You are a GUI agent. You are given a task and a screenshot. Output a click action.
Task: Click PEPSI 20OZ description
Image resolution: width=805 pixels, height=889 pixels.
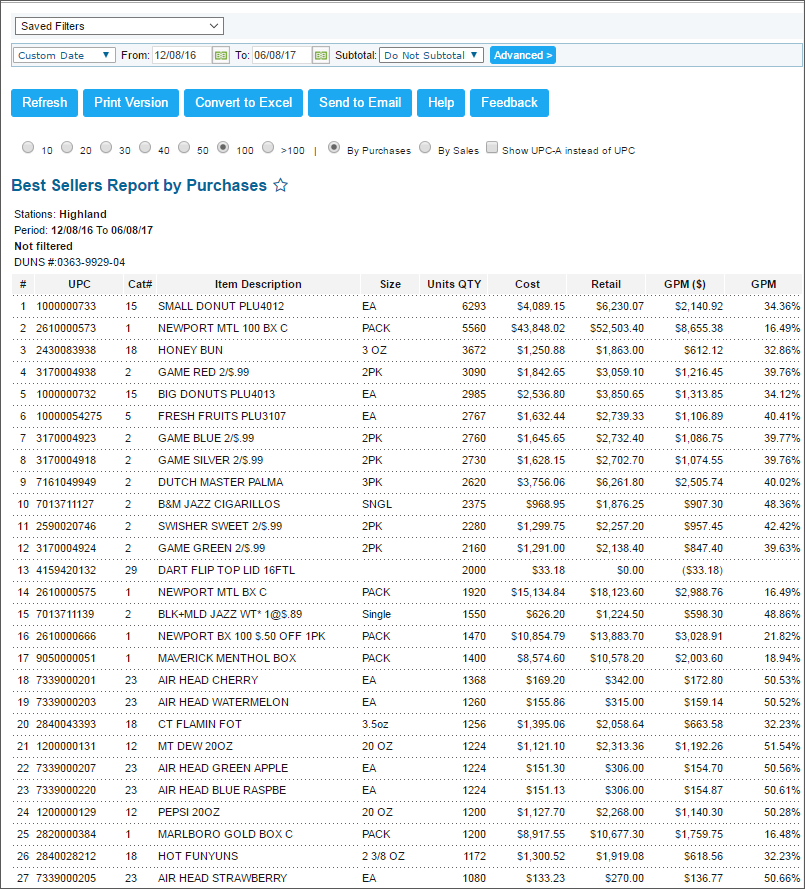tap(189, 812)
